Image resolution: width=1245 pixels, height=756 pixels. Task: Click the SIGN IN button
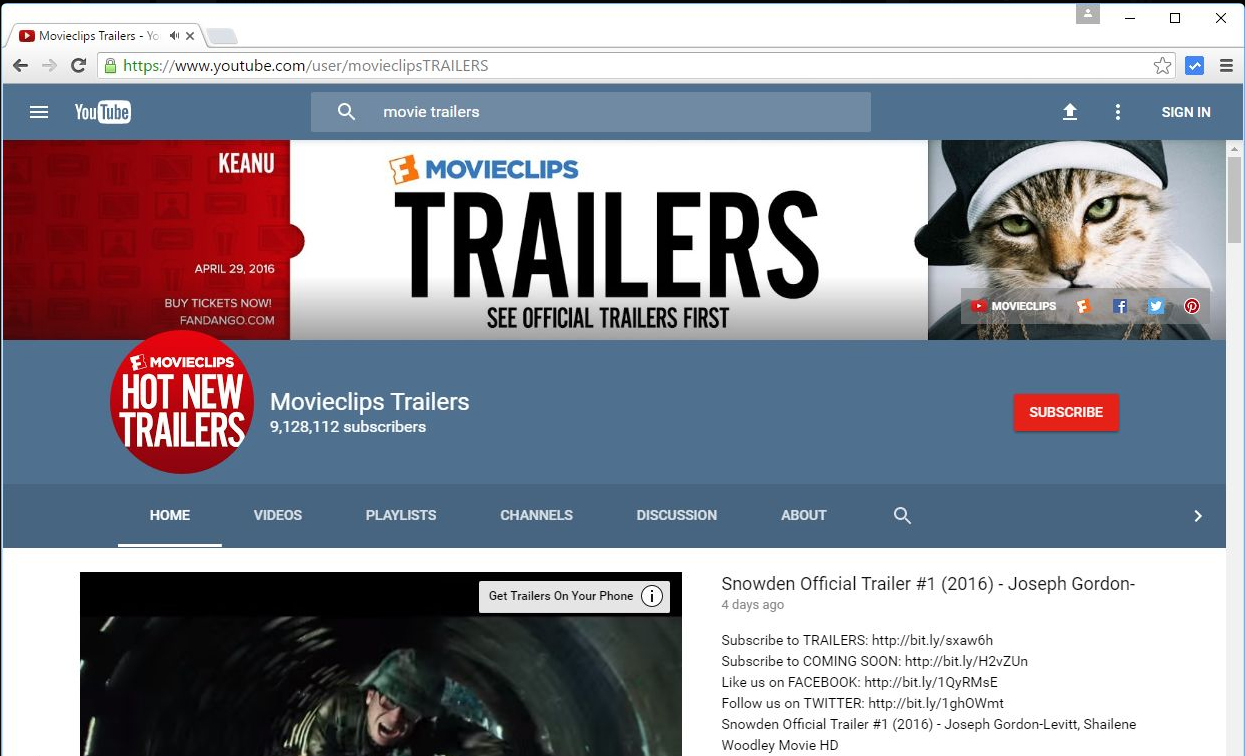(x=1186, y=112)
